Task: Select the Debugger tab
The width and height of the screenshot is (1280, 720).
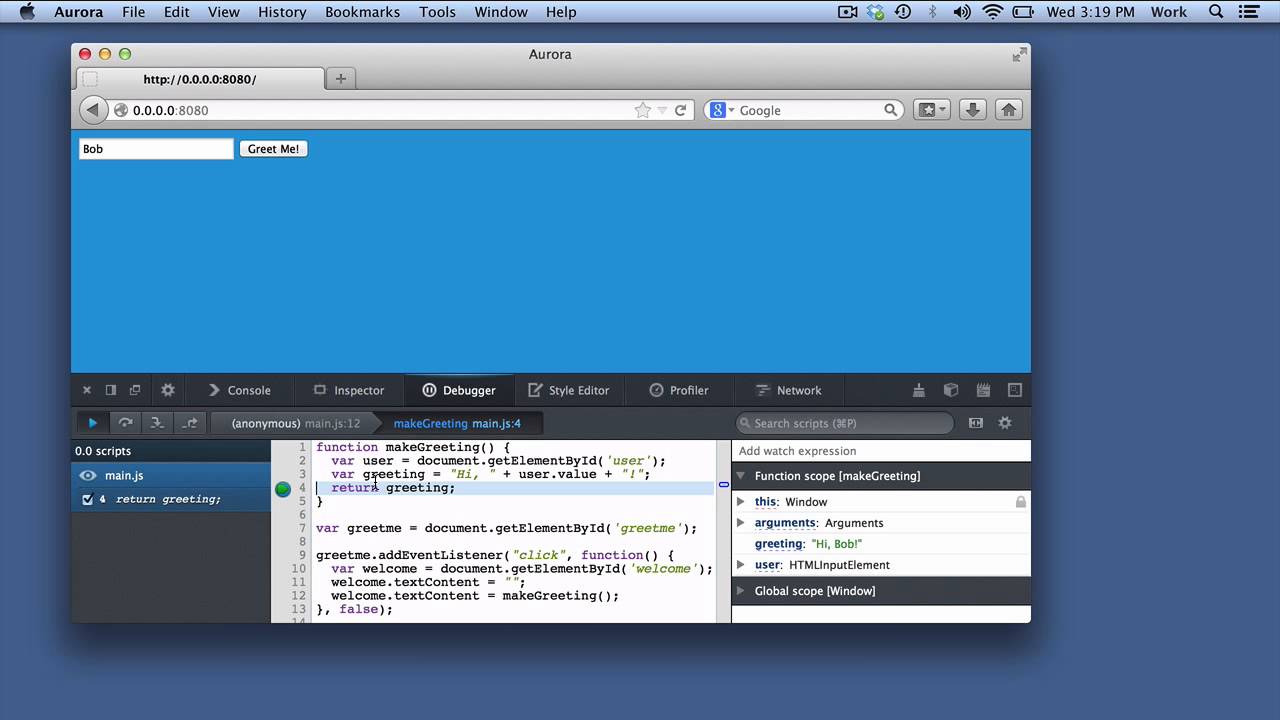Action: [459, 390]
